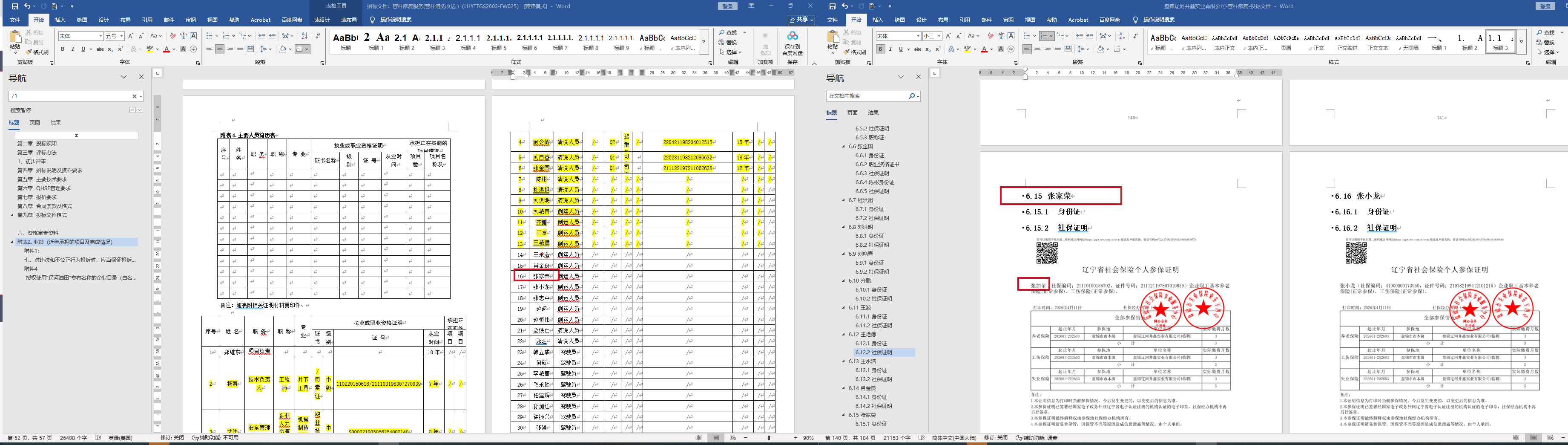The height and width of the screenshot is (445, 1568).
Task: Click search field in right navigation pane
Action: [x=867, y=96]
